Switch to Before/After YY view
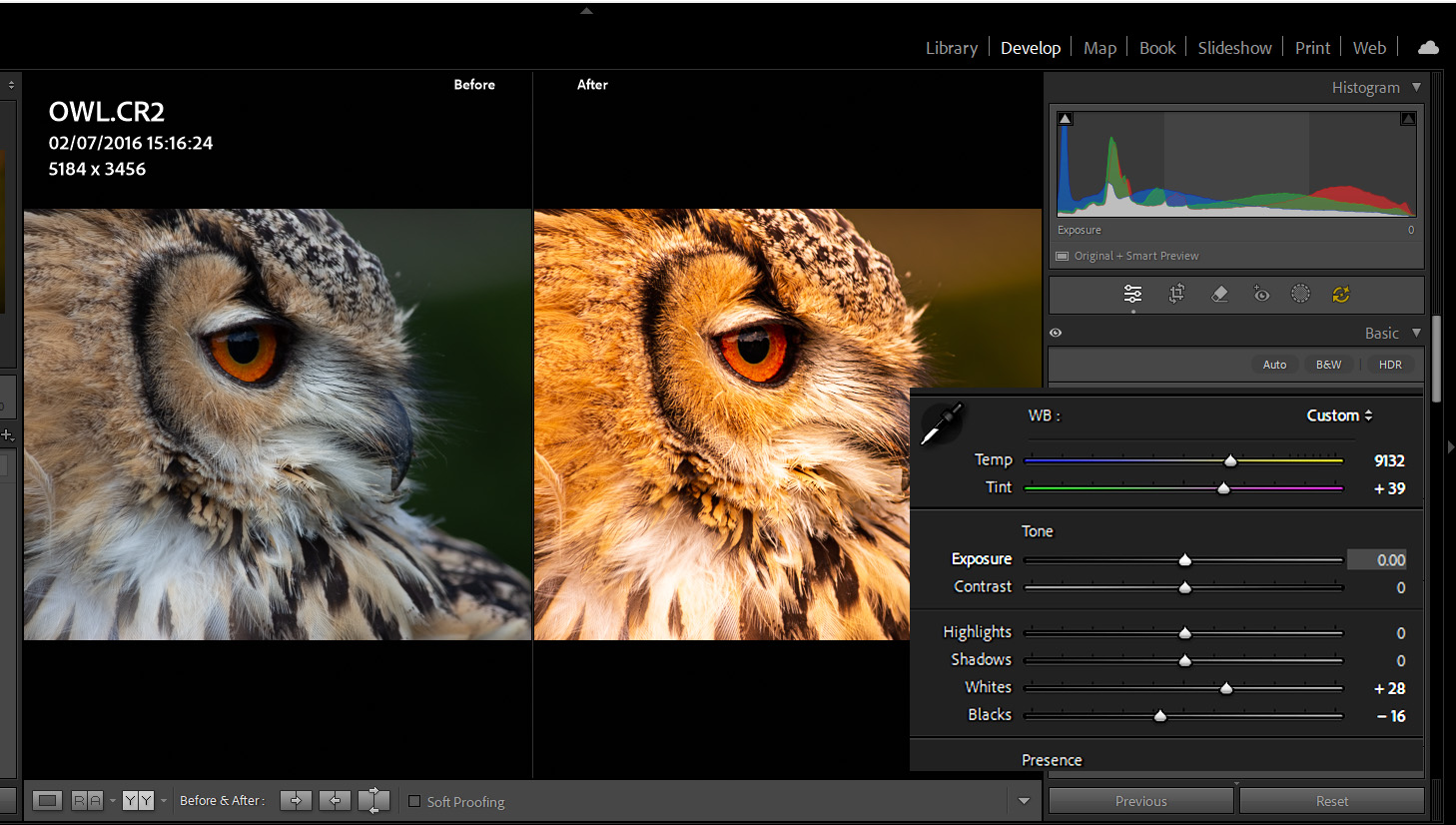The image size is (1456, 825). [139, 801]
